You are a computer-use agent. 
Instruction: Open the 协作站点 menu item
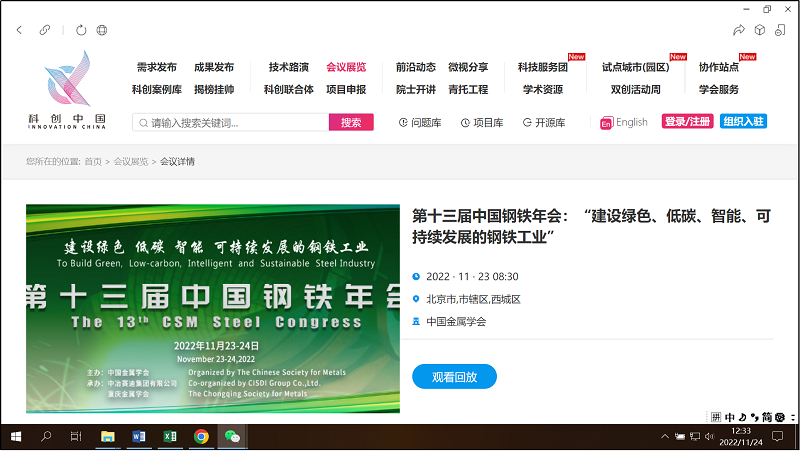719,67
